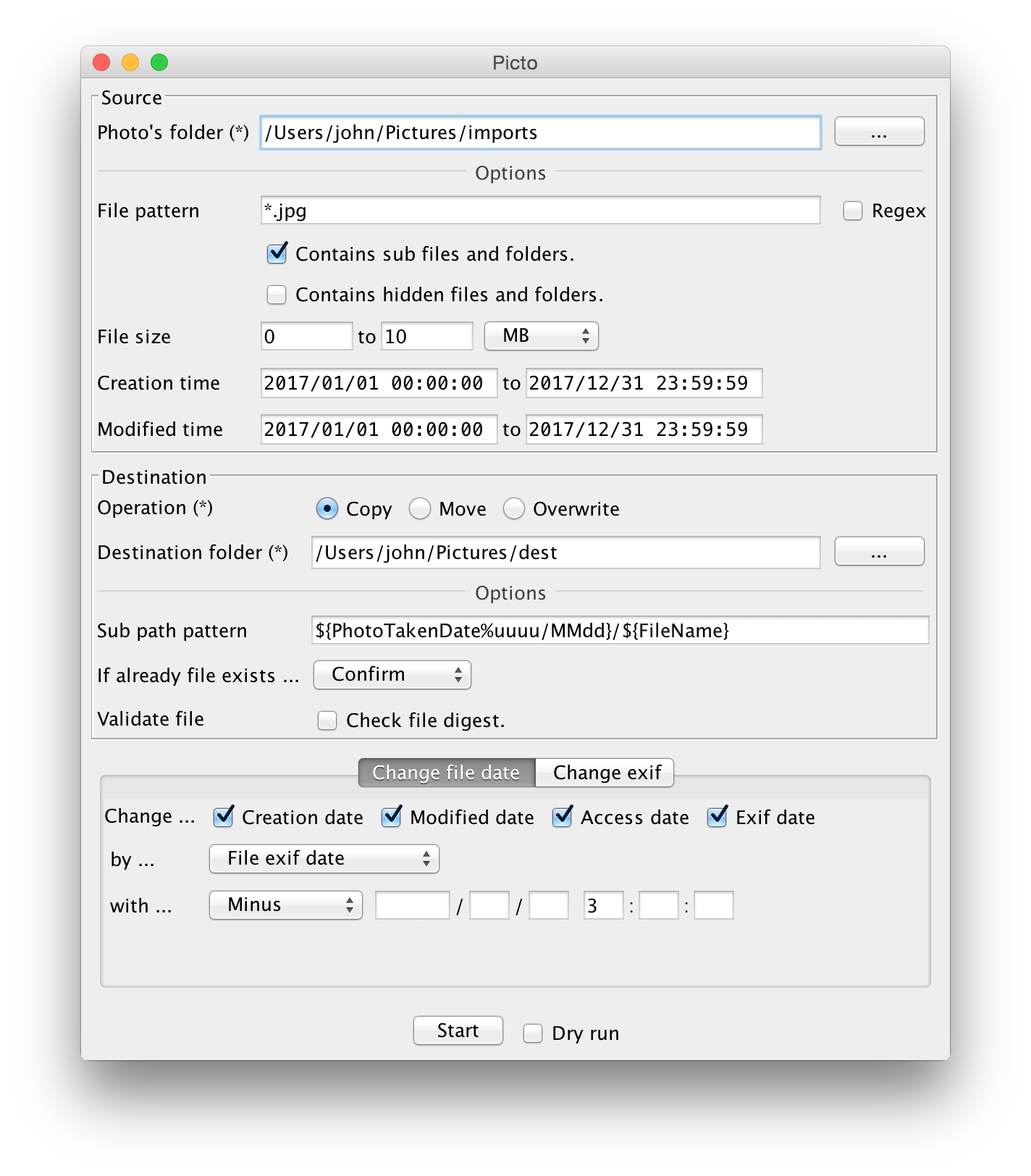
Task: Maximize the Picto window
Action: click(159, 62)
